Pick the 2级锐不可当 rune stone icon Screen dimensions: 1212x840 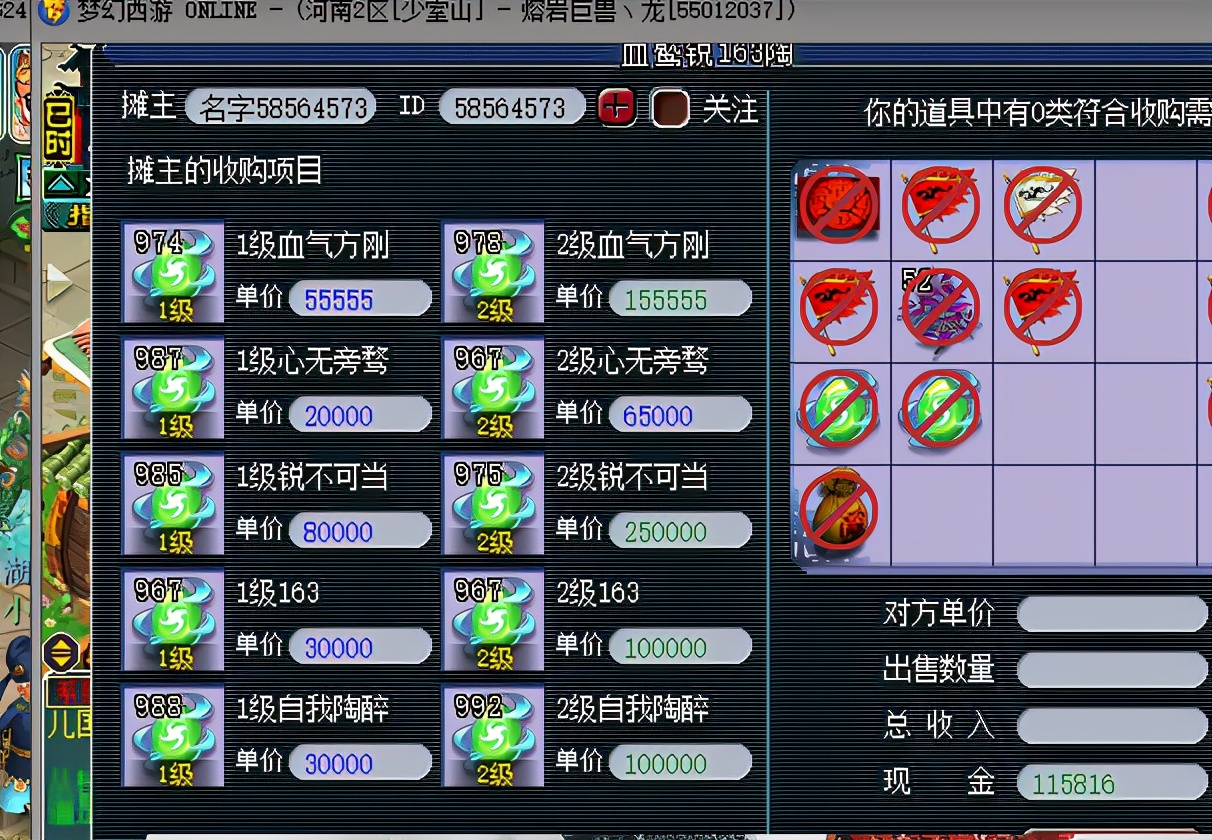pyautogui.click(x=493, y=505)
